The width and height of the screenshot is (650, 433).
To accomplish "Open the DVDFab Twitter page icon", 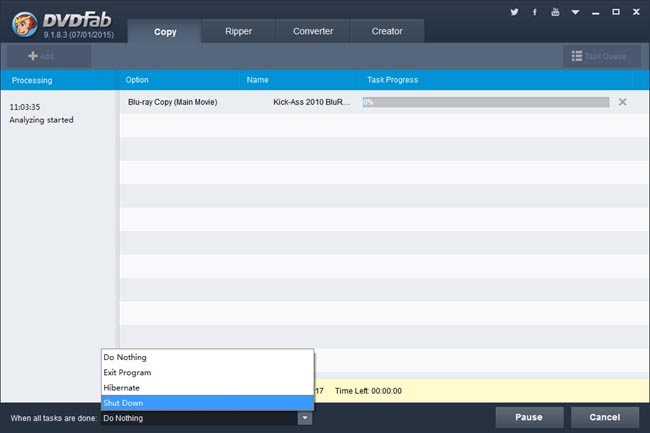I will [514, 13].
